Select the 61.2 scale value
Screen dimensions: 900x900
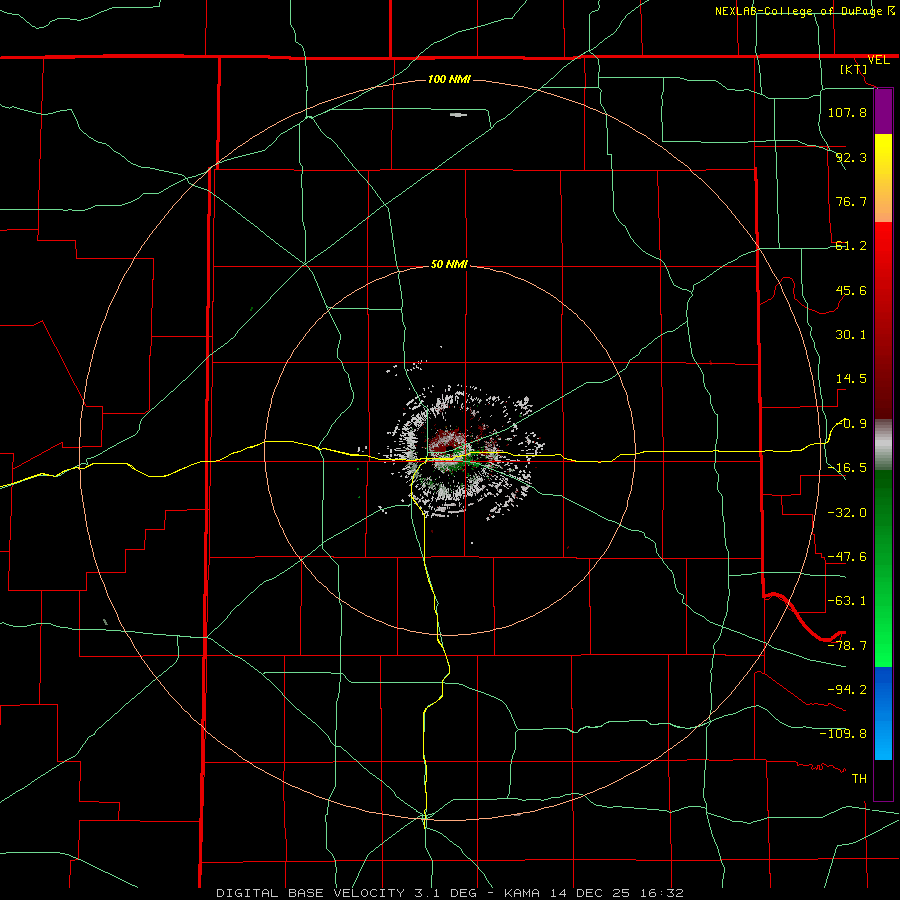pyautogui.click(x=851, y=246)
